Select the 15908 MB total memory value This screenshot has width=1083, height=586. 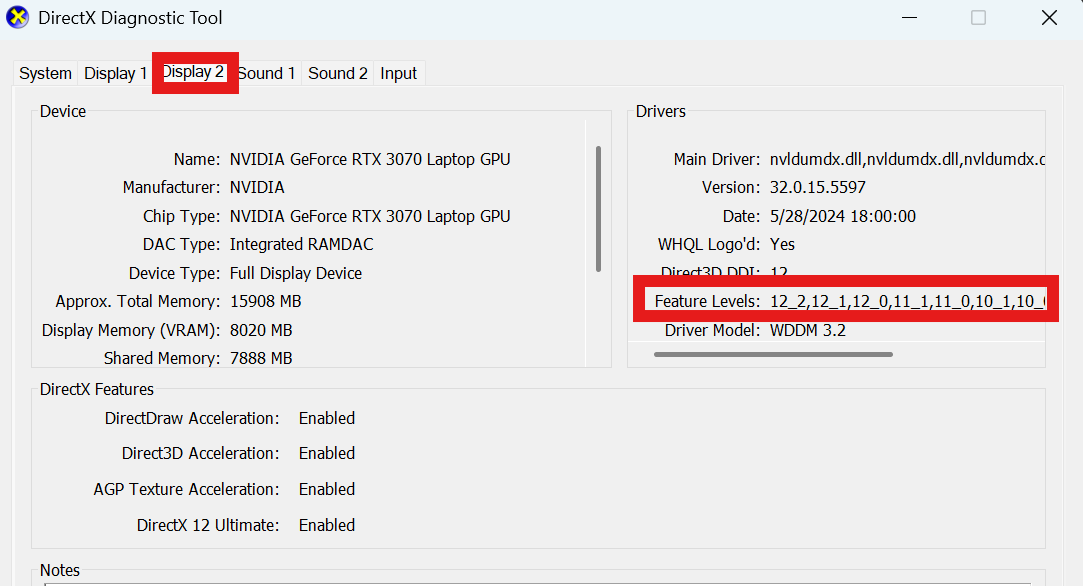[x=265, y=302]
